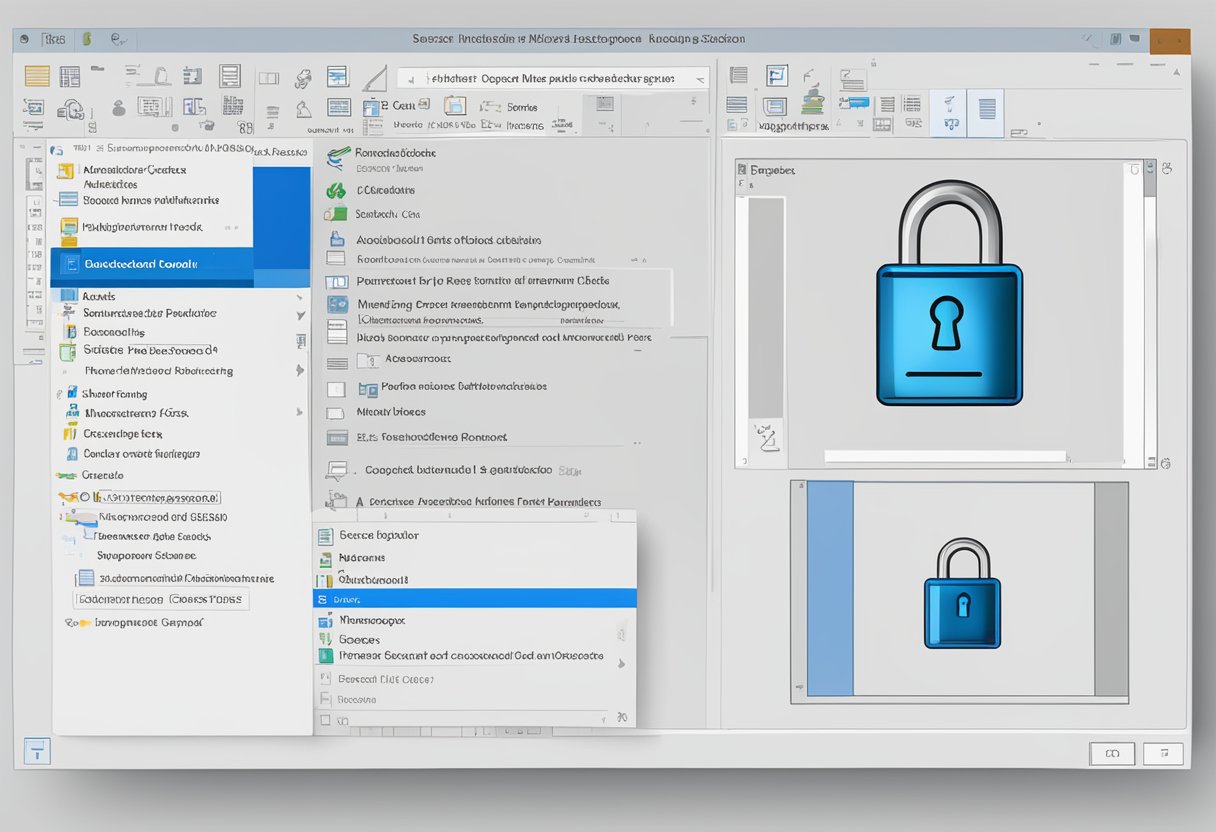Expand the right-pointing chevron on the Agents row
Screen dimensions: 1216x832
click(299, 294)
